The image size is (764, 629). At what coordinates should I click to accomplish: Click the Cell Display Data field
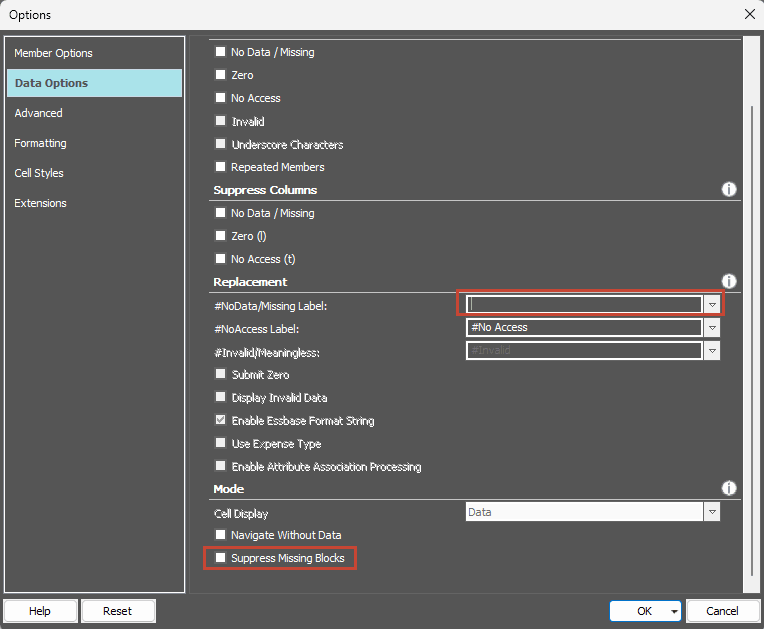584,512
